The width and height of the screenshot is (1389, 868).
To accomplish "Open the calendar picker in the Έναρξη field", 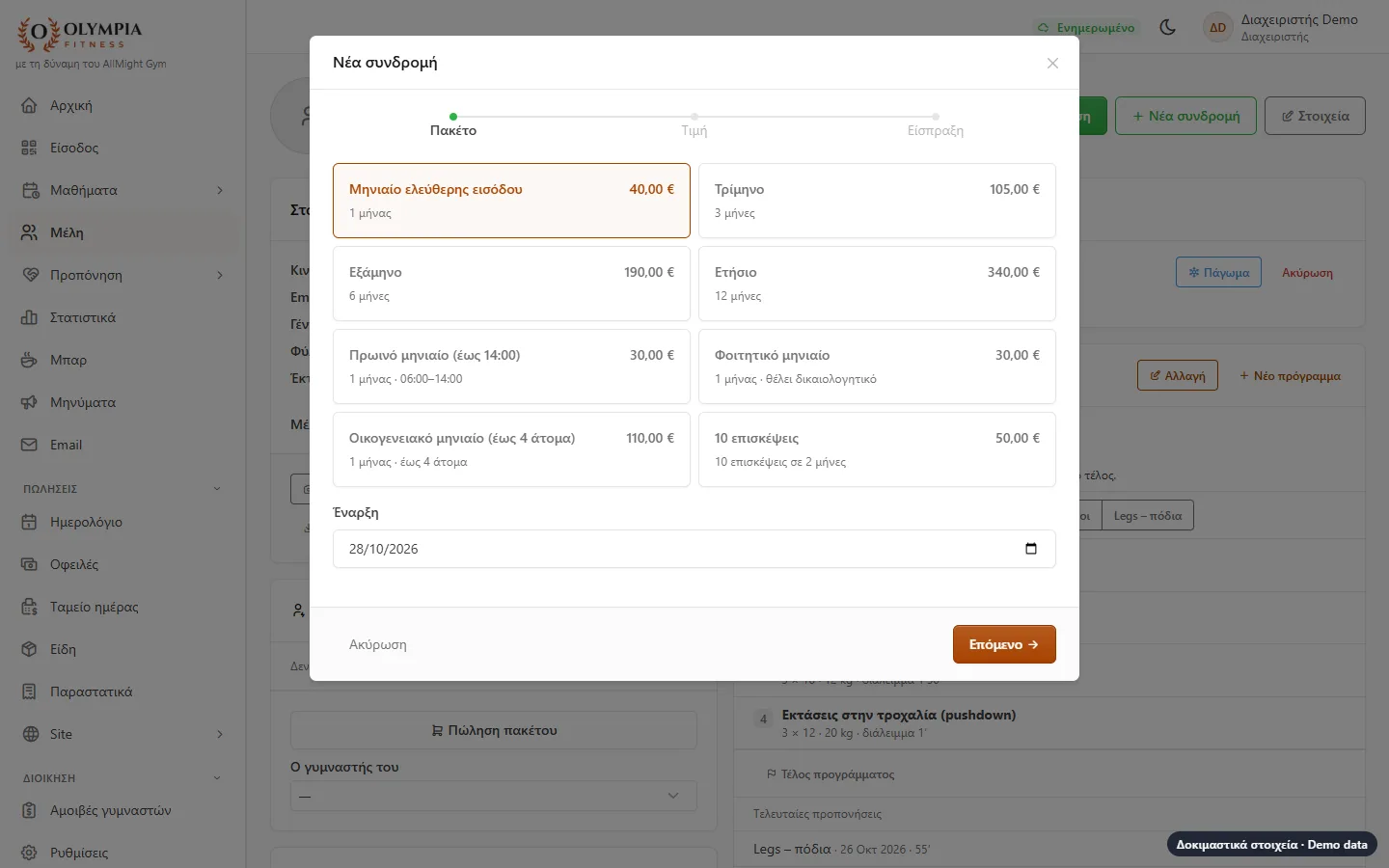I will (x=1031, y=549).
